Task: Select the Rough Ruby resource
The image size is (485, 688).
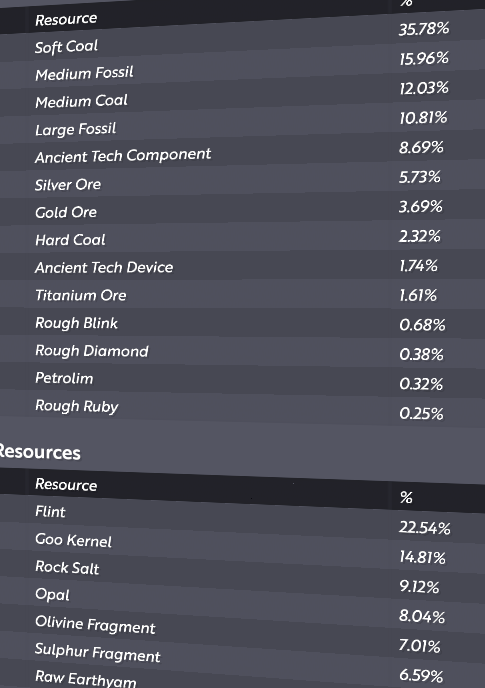Action: coord(77,406)
